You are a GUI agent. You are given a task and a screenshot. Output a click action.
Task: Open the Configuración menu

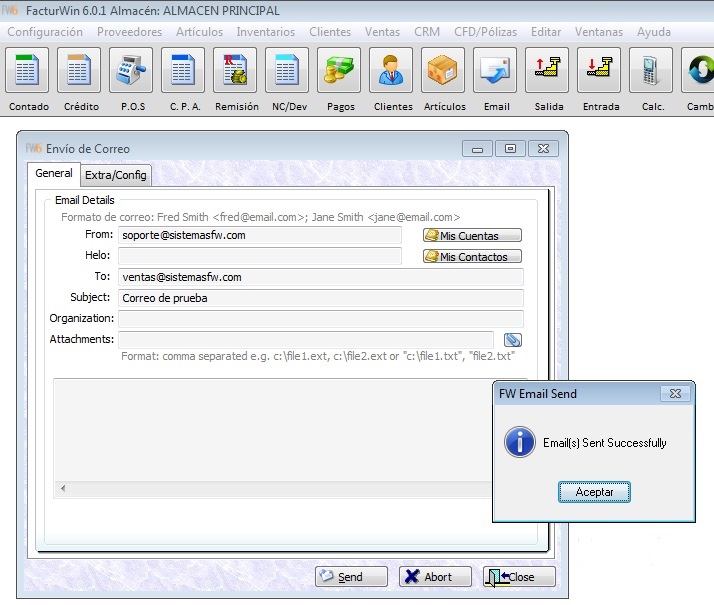45,32
